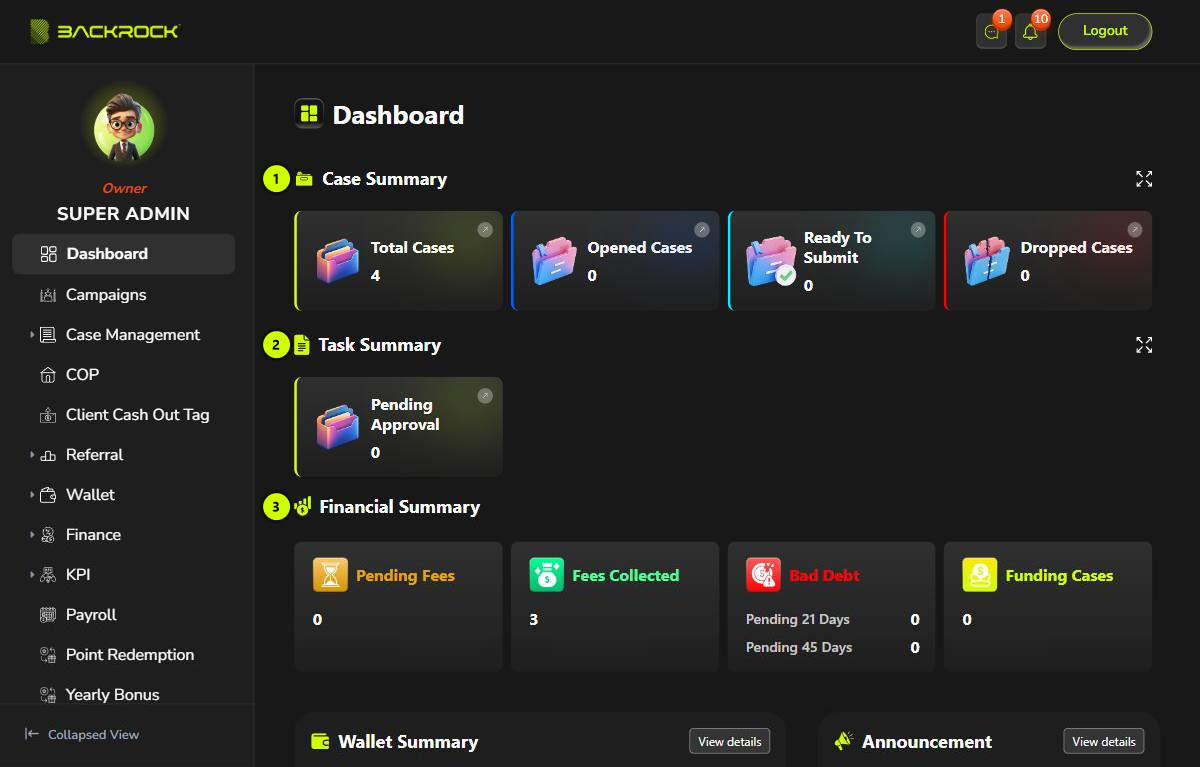Click the Super Admin avatar picture
The image size is (1200, 767).
pos(124,128)
